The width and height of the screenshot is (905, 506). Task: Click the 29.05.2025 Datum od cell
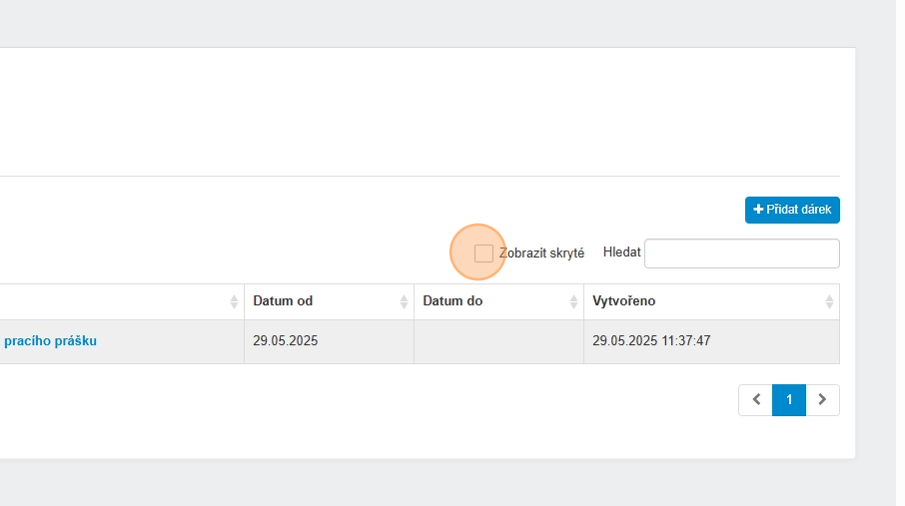[x=286, y=341]
